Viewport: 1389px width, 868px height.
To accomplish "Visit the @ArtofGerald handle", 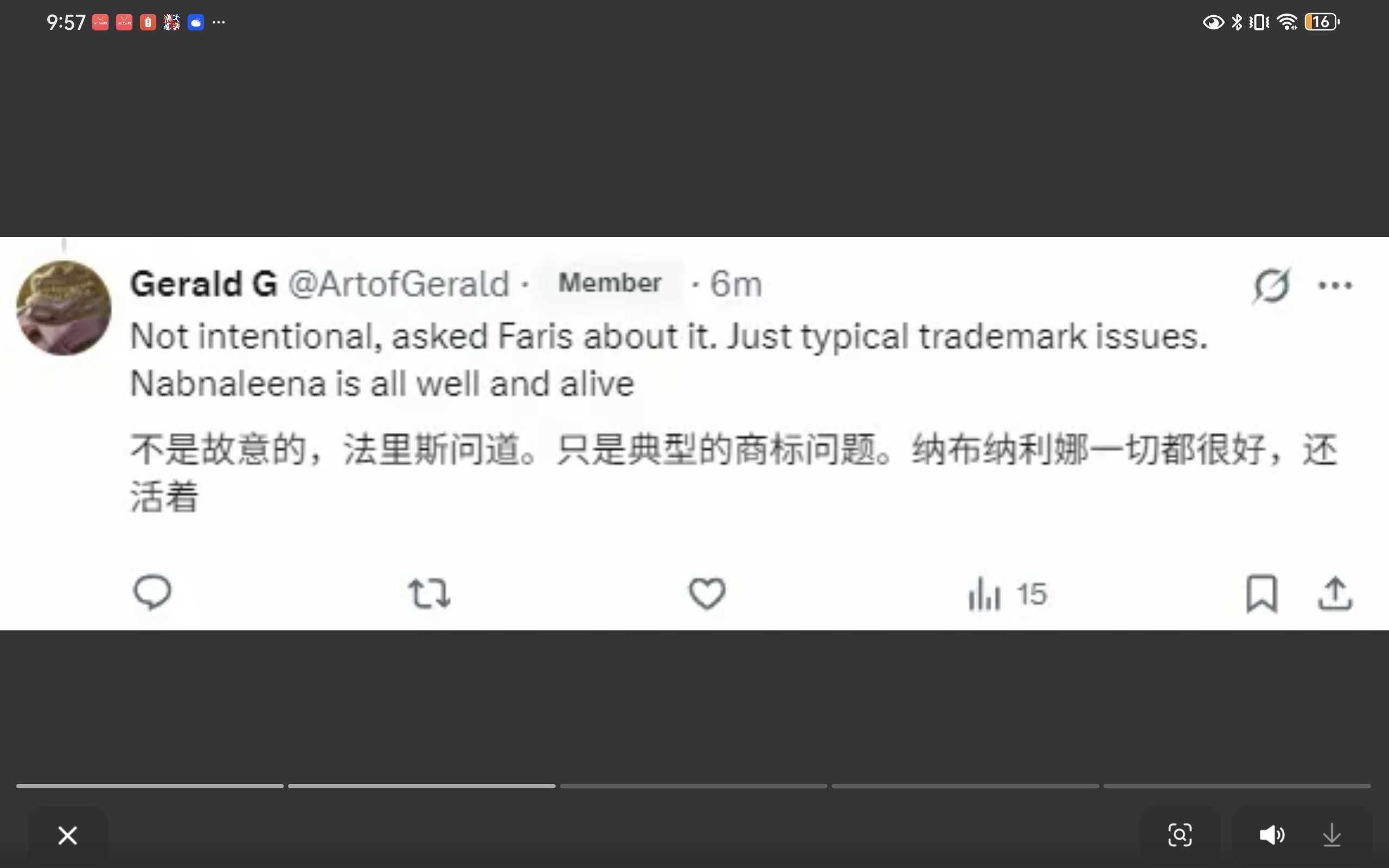I will [399, 284].
